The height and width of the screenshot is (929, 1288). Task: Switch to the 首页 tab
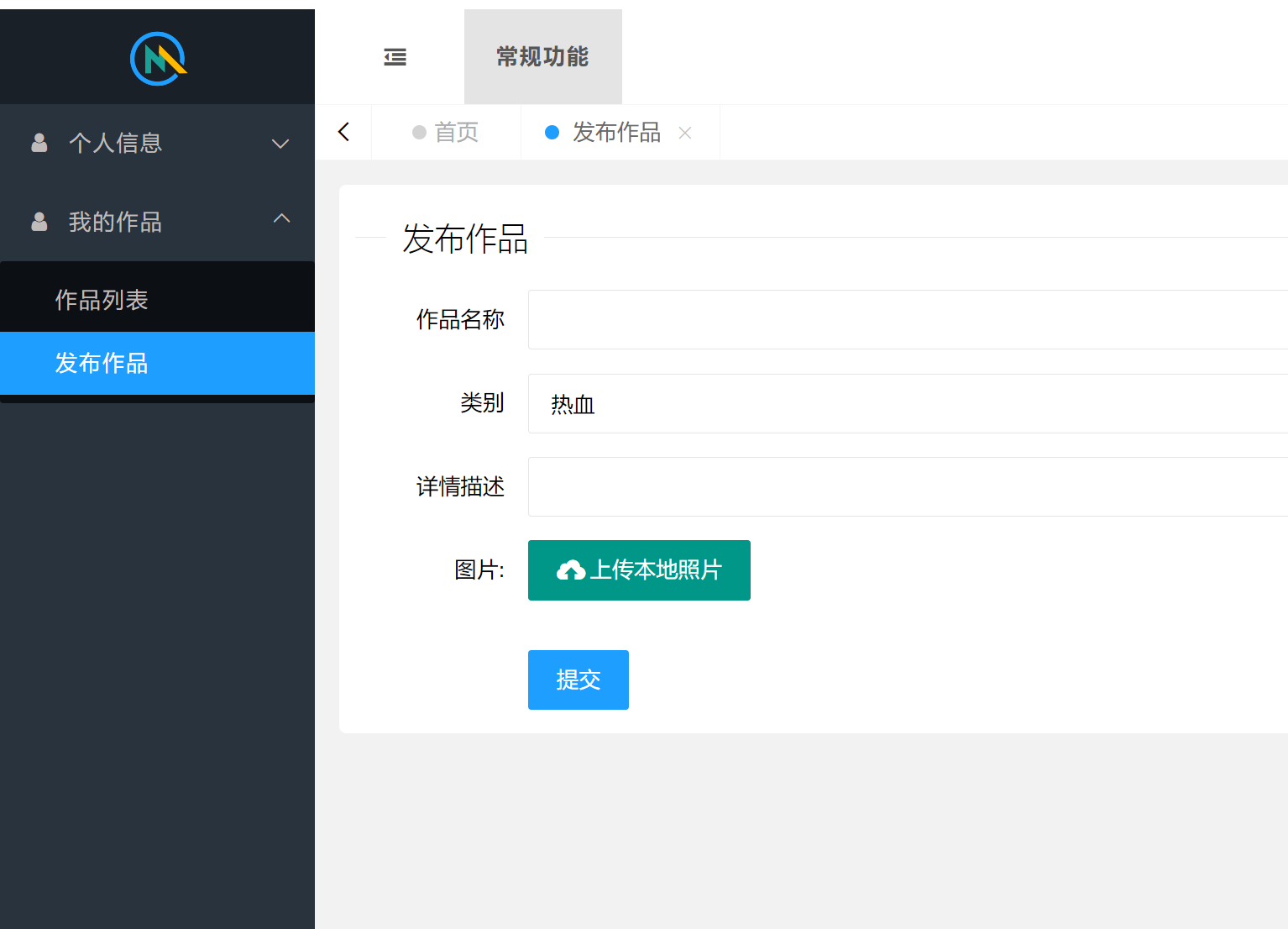click(455, 132)
